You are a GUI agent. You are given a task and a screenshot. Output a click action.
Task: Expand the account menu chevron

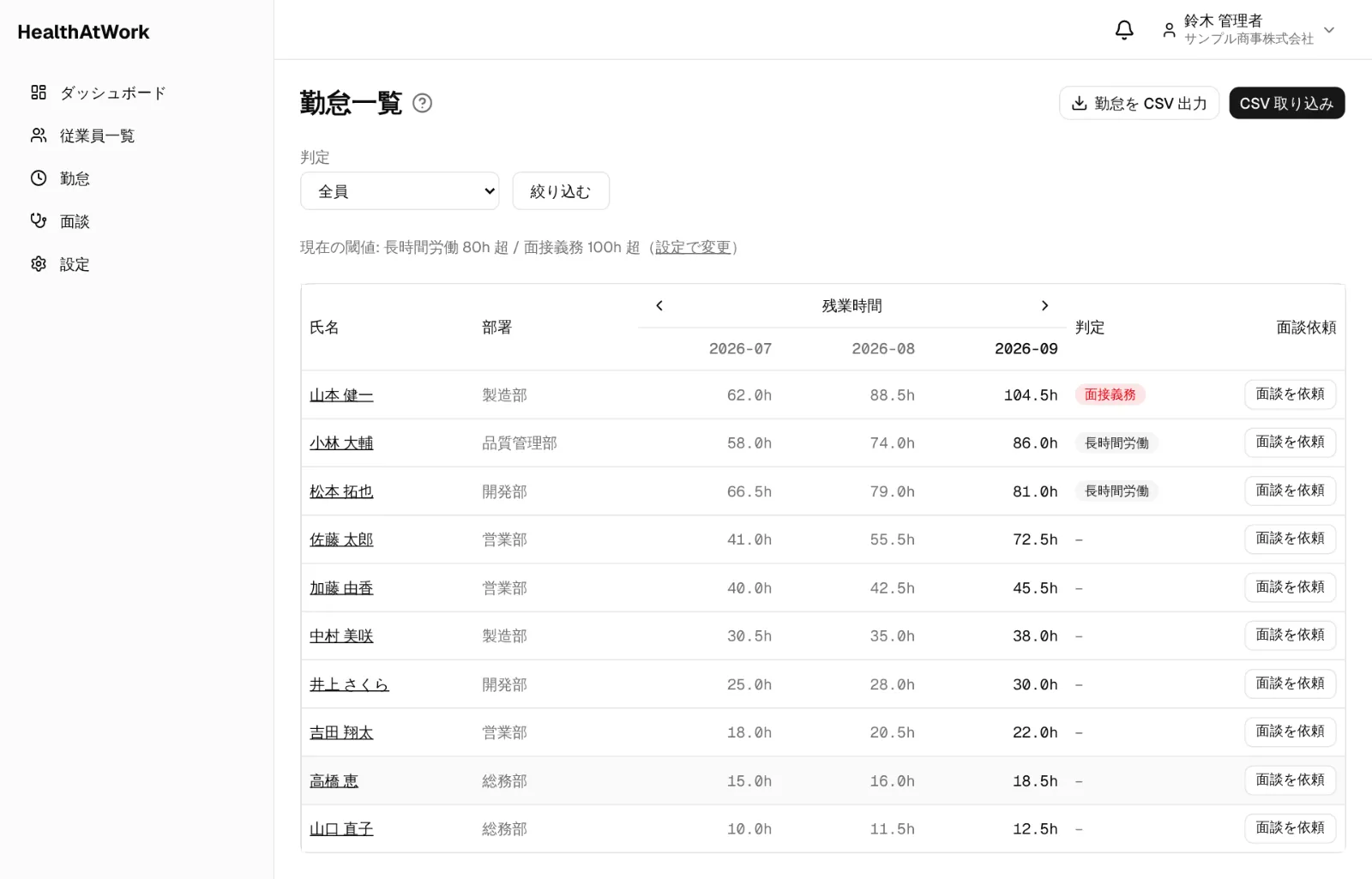click(1329, 30)
